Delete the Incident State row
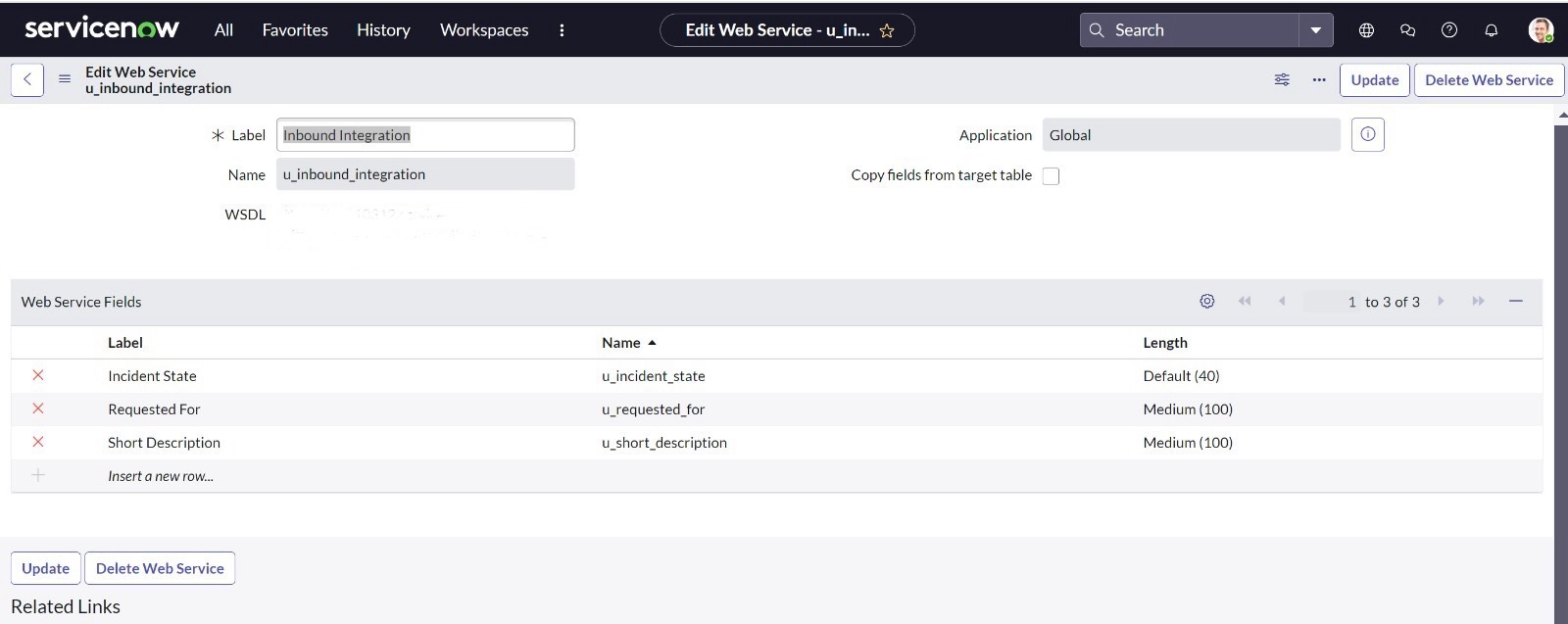This screenshot has width=1568, height=624. click(38, 375)
